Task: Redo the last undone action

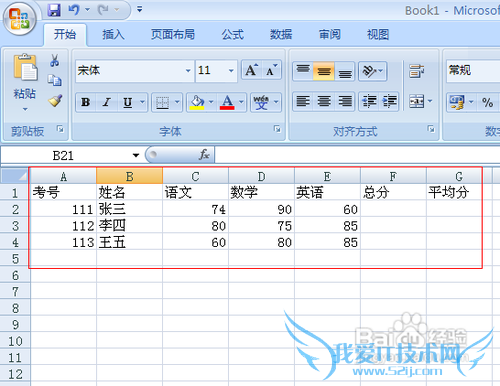Action: 103,10
